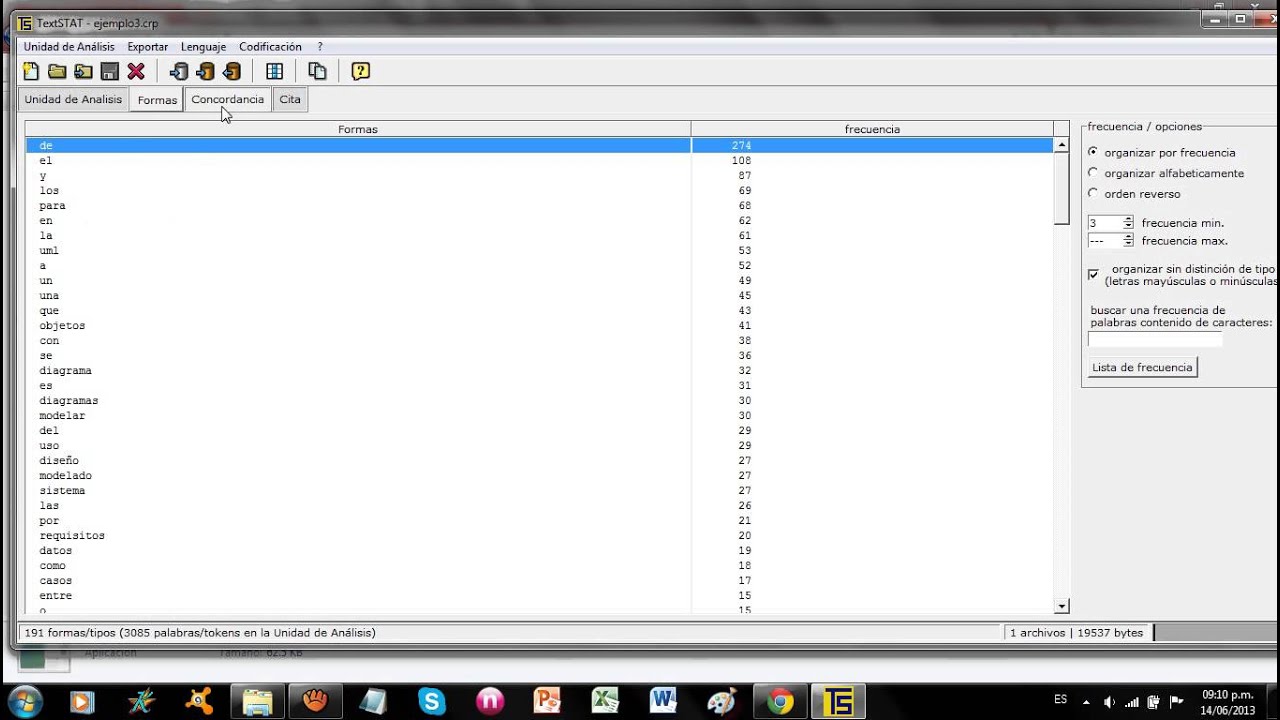Select the 'sistema' row
1280x720 pixels.
540,490
